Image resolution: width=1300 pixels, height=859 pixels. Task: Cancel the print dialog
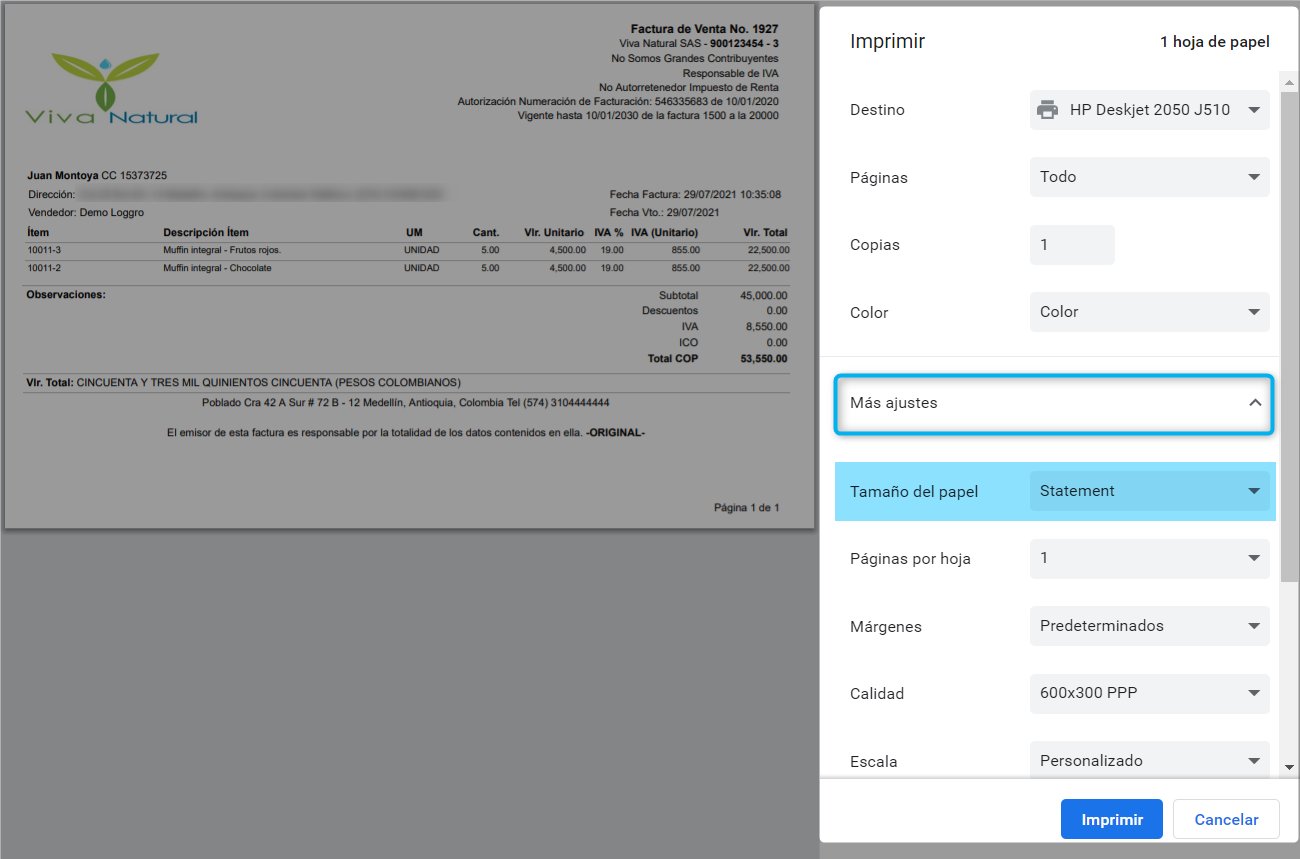[1226, 819]
